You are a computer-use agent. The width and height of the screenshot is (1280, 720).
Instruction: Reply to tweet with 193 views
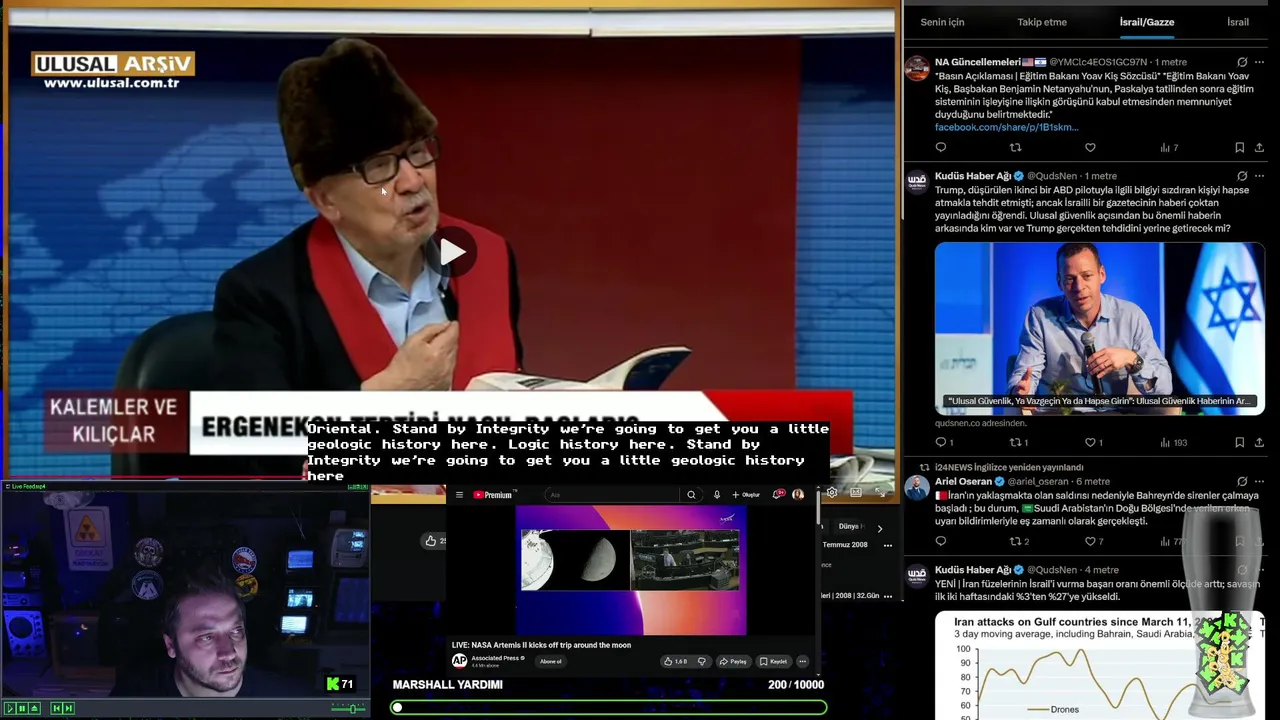click(x=944, y=442)
